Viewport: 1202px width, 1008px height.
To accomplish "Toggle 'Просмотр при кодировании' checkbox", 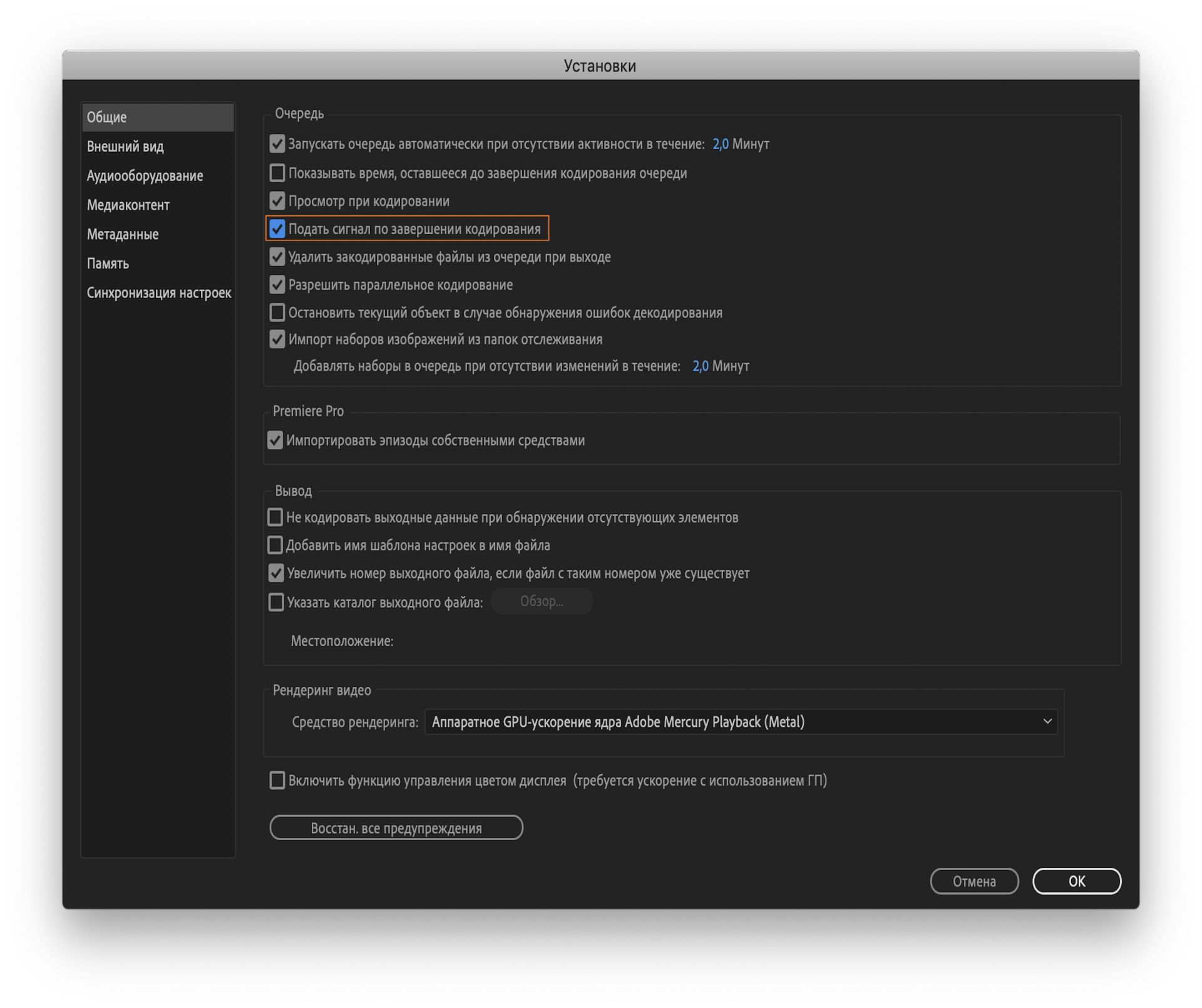I will tap(277, 201).
